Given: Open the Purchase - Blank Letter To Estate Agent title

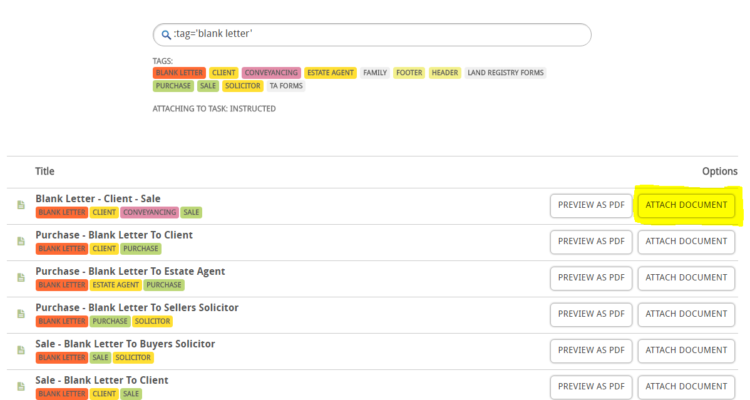Looking at the screenshot, I should [130, 271].
